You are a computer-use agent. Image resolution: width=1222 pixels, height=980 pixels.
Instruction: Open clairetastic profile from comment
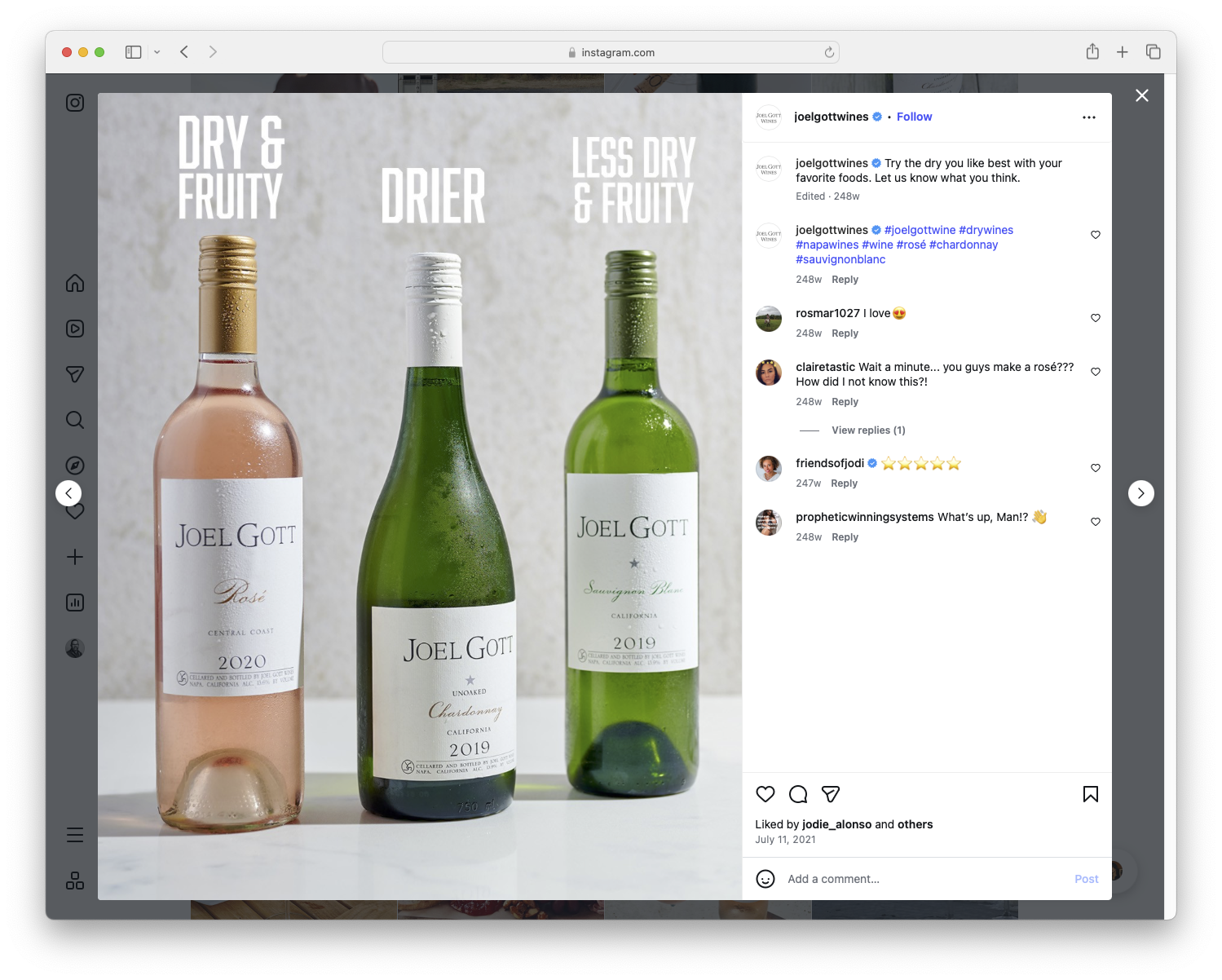[825, 367]
